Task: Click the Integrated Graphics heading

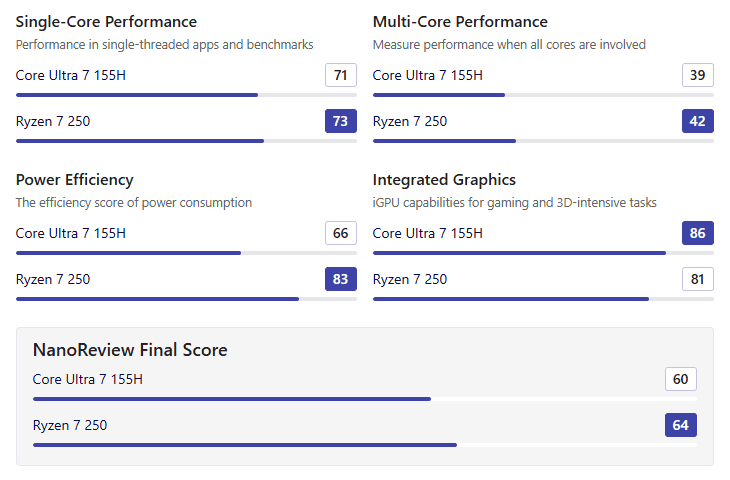Action: (x=444, y=179)
